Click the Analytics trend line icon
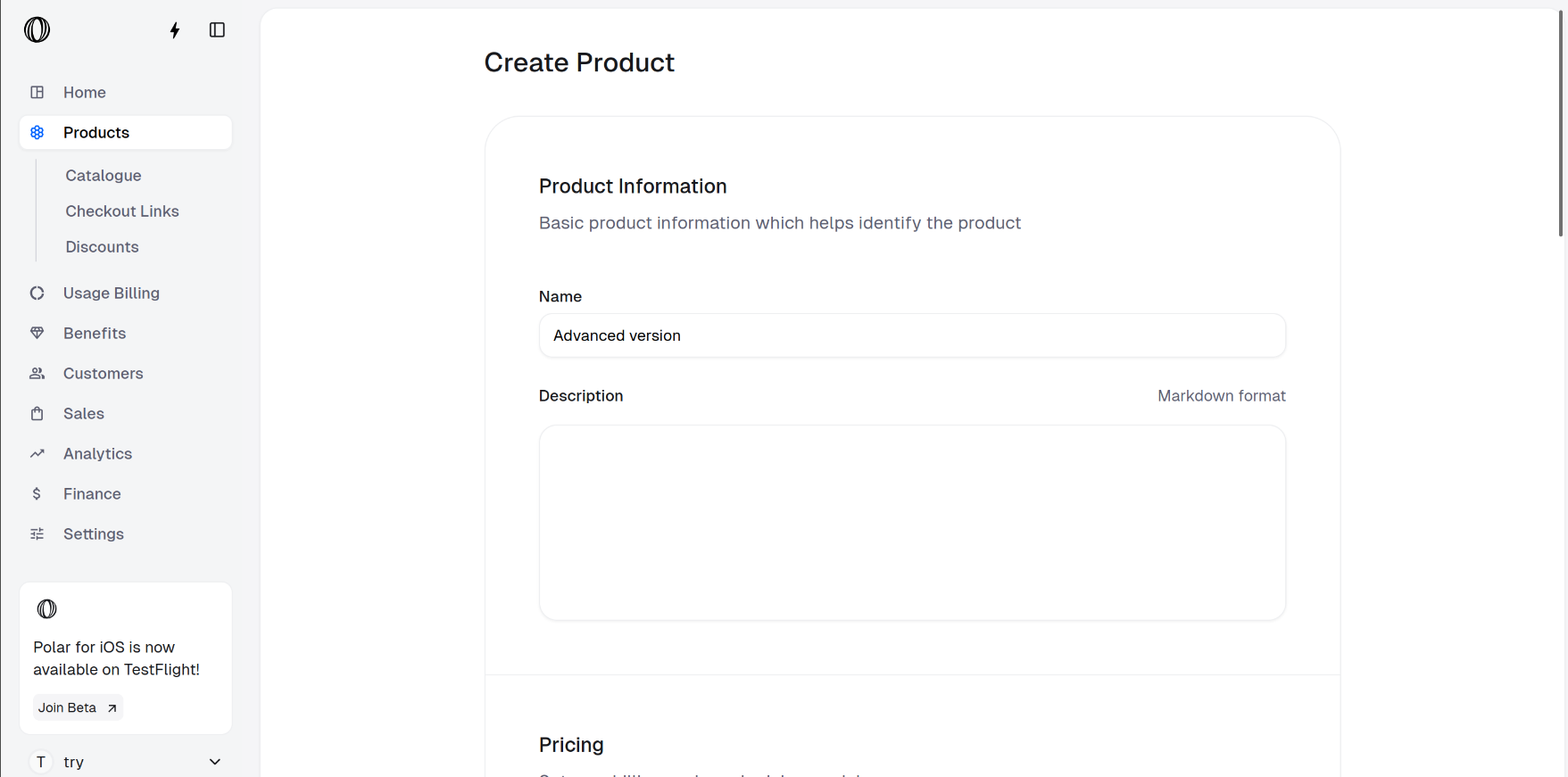Image resolution: width=1568 pixels, height=777 pixels. [37, 453]
